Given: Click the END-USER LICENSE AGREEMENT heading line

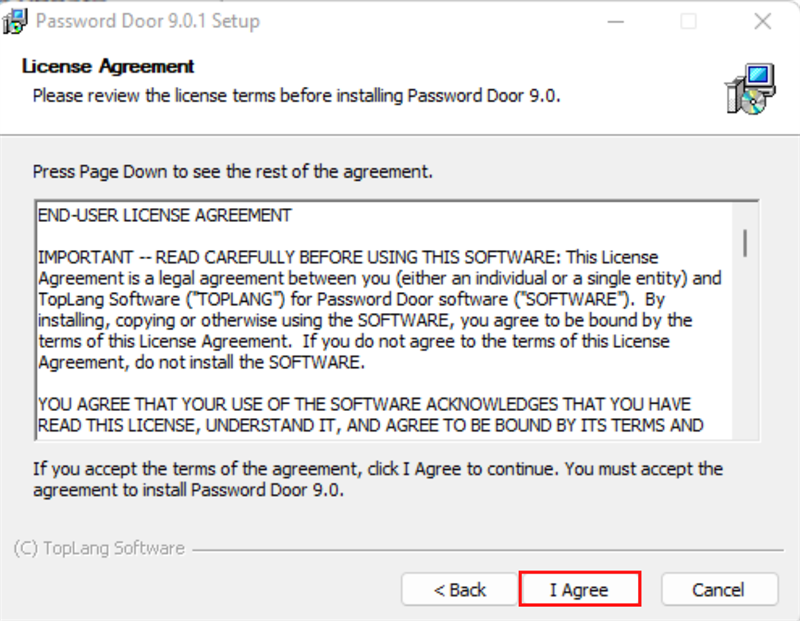Looking at the screenshot, I should point(164,215).
